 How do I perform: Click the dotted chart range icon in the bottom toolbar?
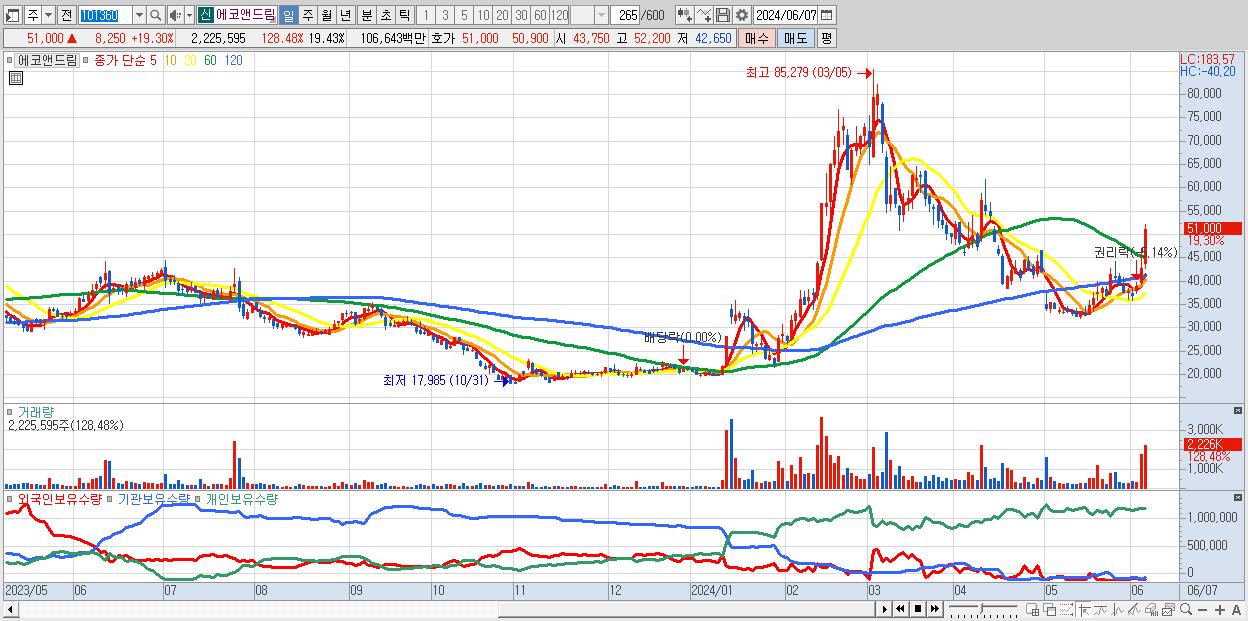[x=1066, y=609]
